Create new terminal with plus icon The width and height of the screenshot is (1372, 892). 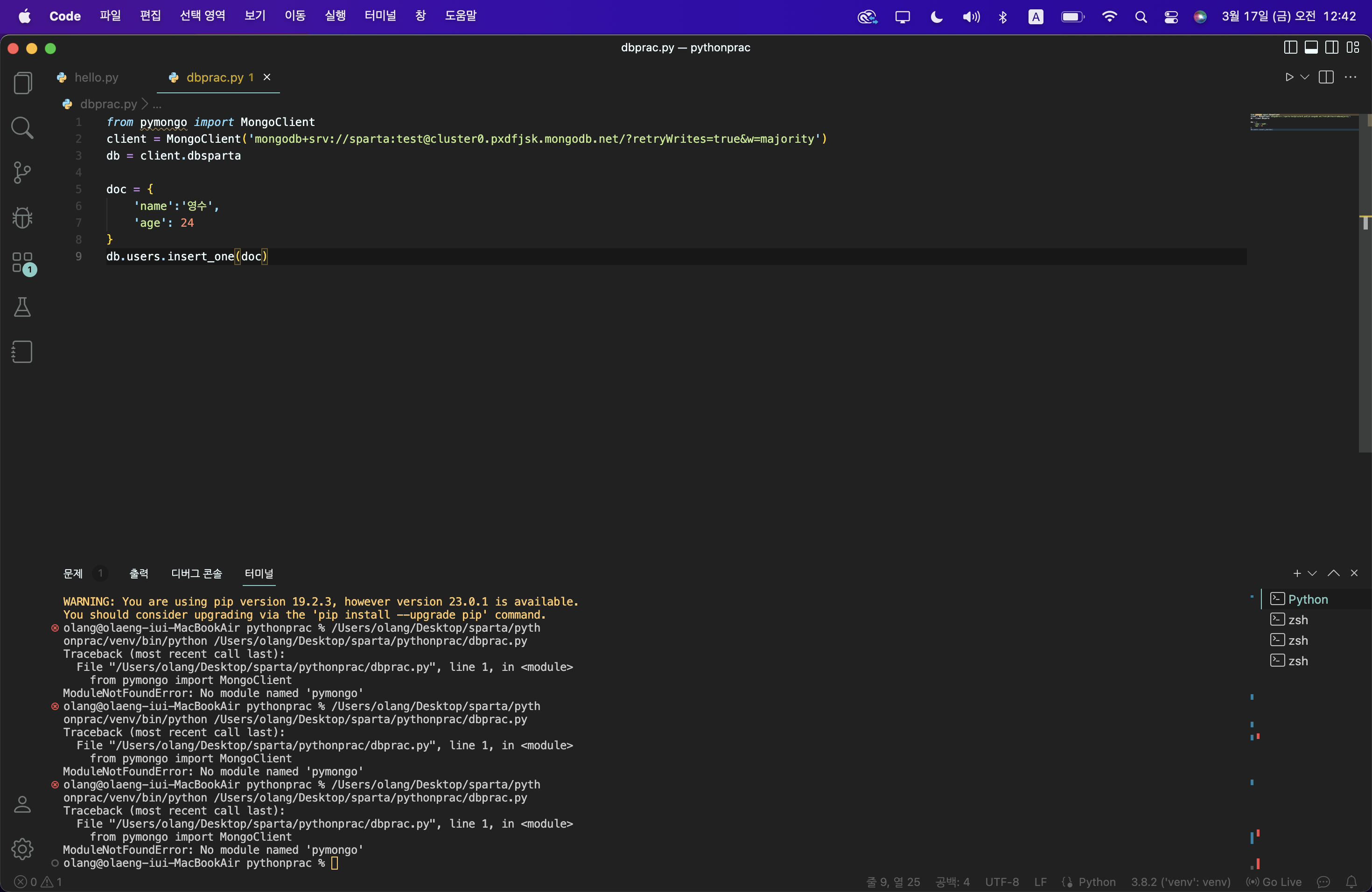pyautogui.click(x=1297, y=573)
